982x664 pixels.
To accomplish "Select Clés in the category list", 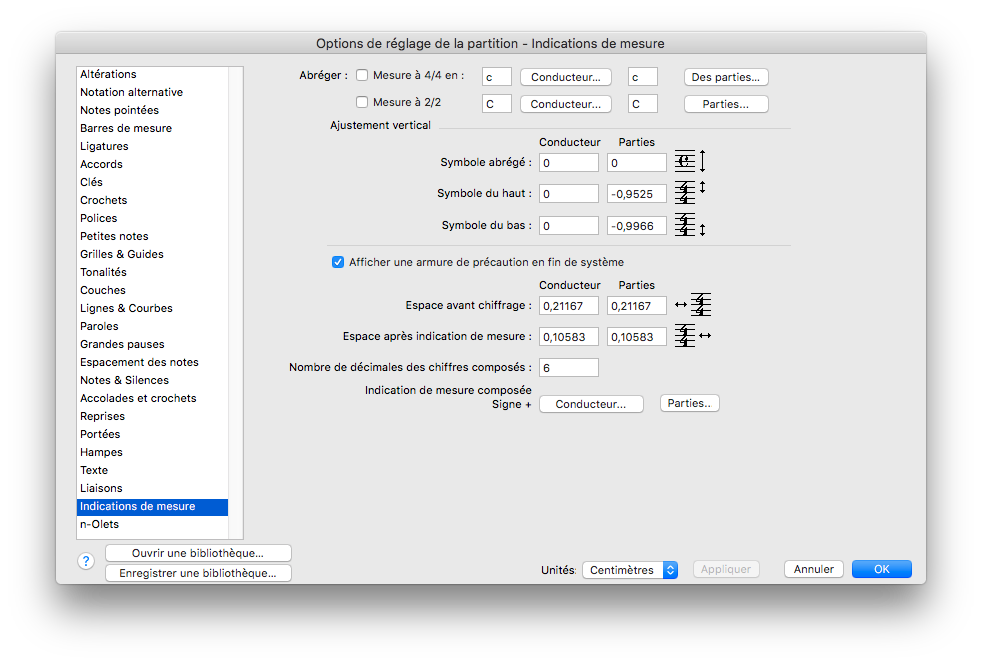I will (91, 182).
